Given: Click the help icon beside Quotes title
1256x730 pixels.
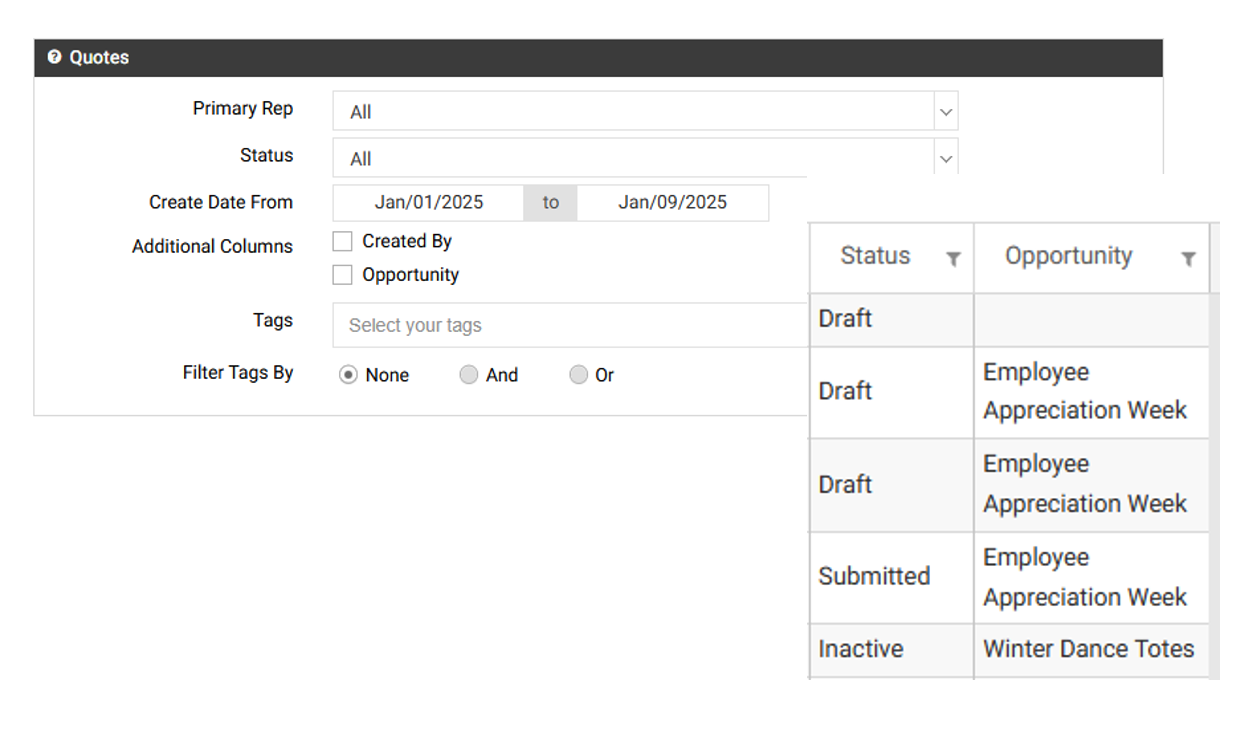Looking at the screenshot, I should pos(54,57).
